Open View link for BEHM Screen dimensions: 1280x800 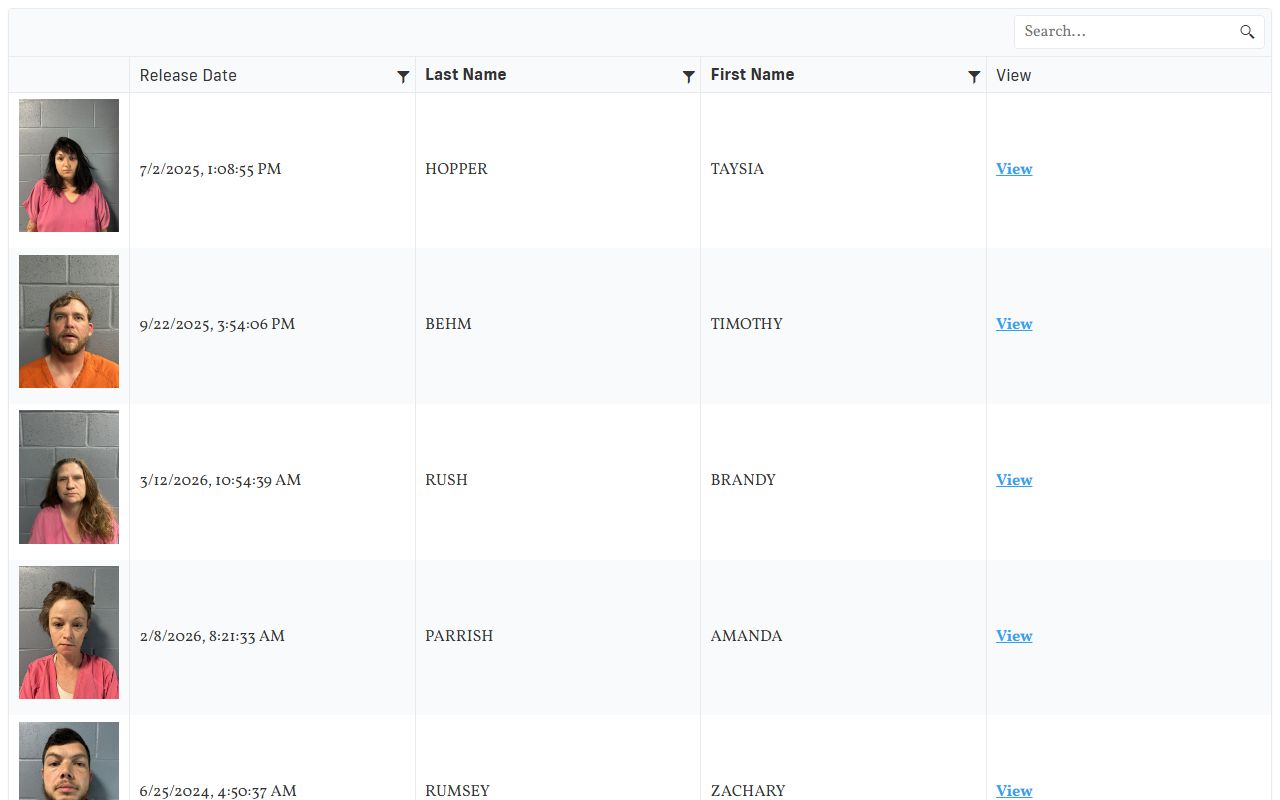pyautogui.click(x=1014, y=324)
